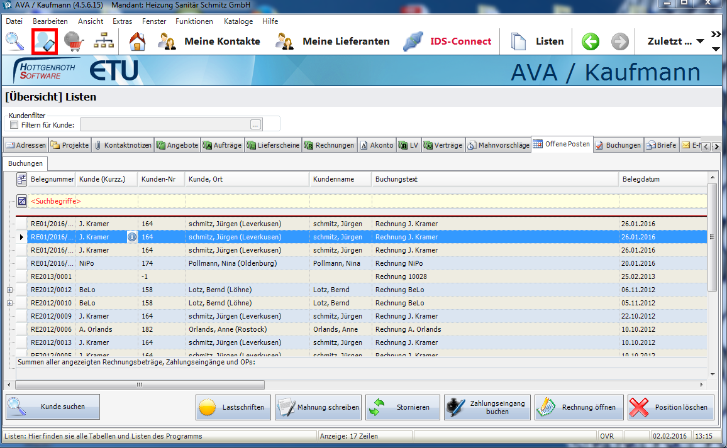727x448 pixels.
Task: Sort by the Belegnummer column header
Action: pos(51,179)
